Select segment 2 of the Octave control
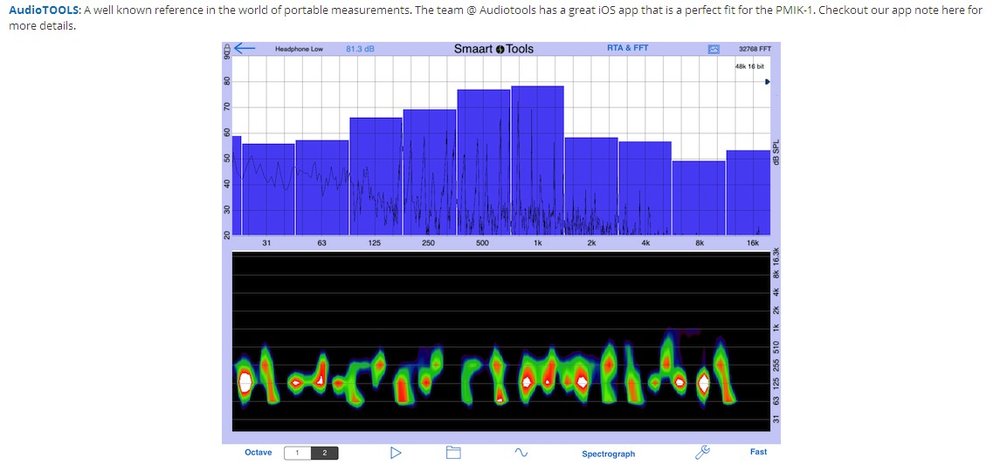Screen dimensions: 1000x471 (325, 453)
